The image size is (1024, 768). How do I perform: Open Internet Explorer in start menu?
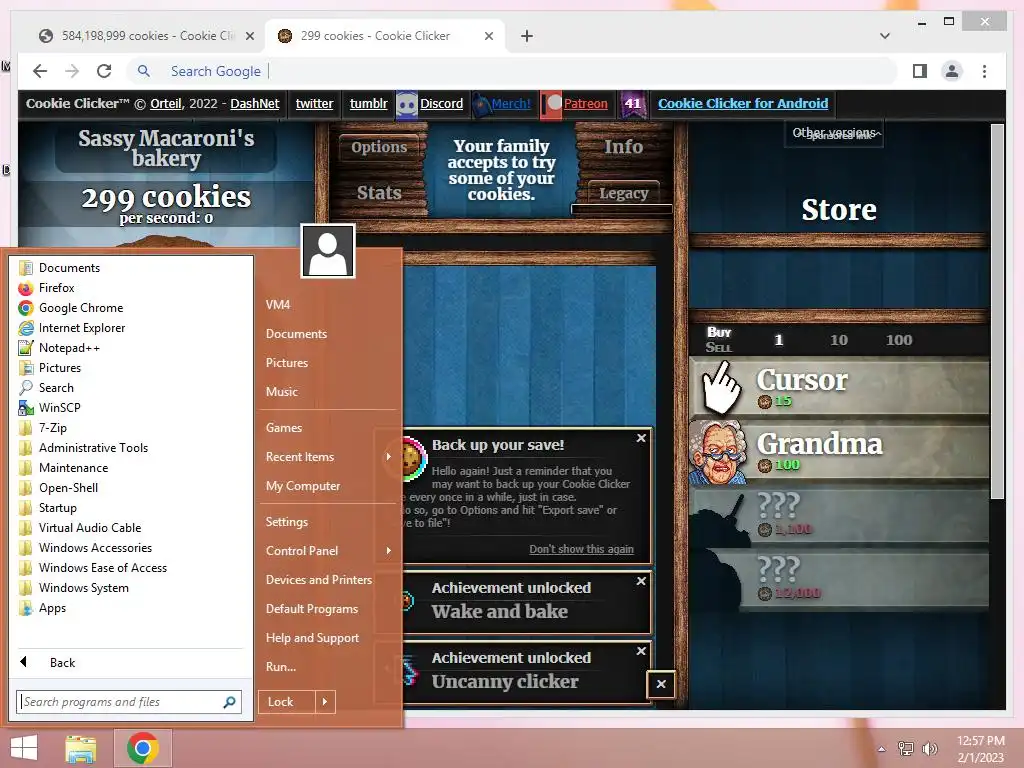tap(82, 328)
